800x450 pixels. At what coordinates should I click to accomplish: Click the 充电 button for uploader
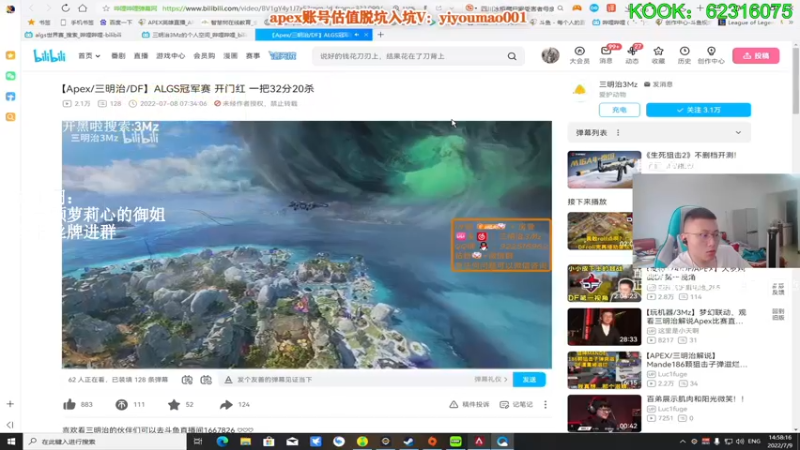click(x=619, y=110)
